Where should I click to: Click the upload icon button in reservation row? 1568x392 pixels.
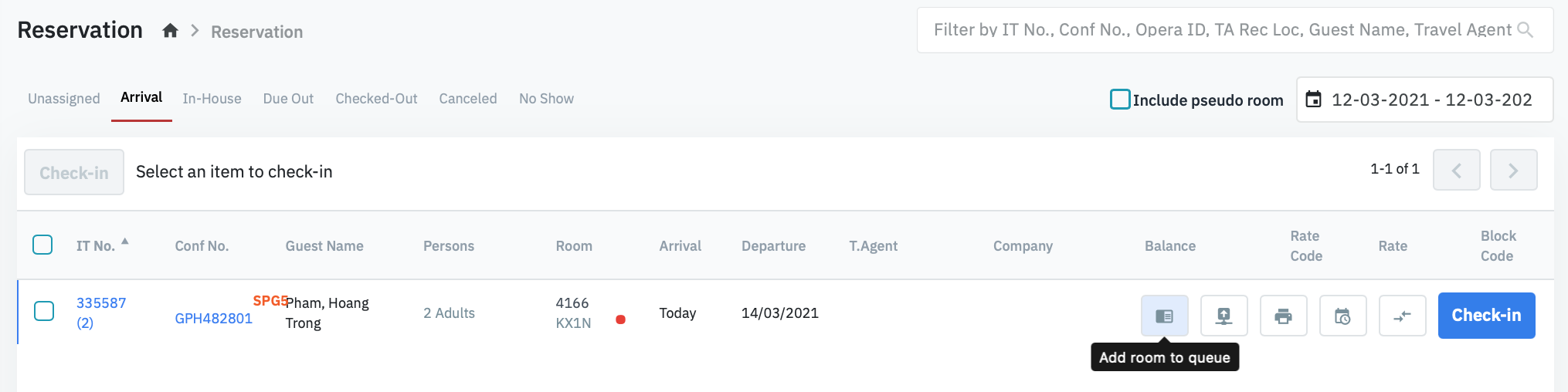click(x=1224, y=316)
